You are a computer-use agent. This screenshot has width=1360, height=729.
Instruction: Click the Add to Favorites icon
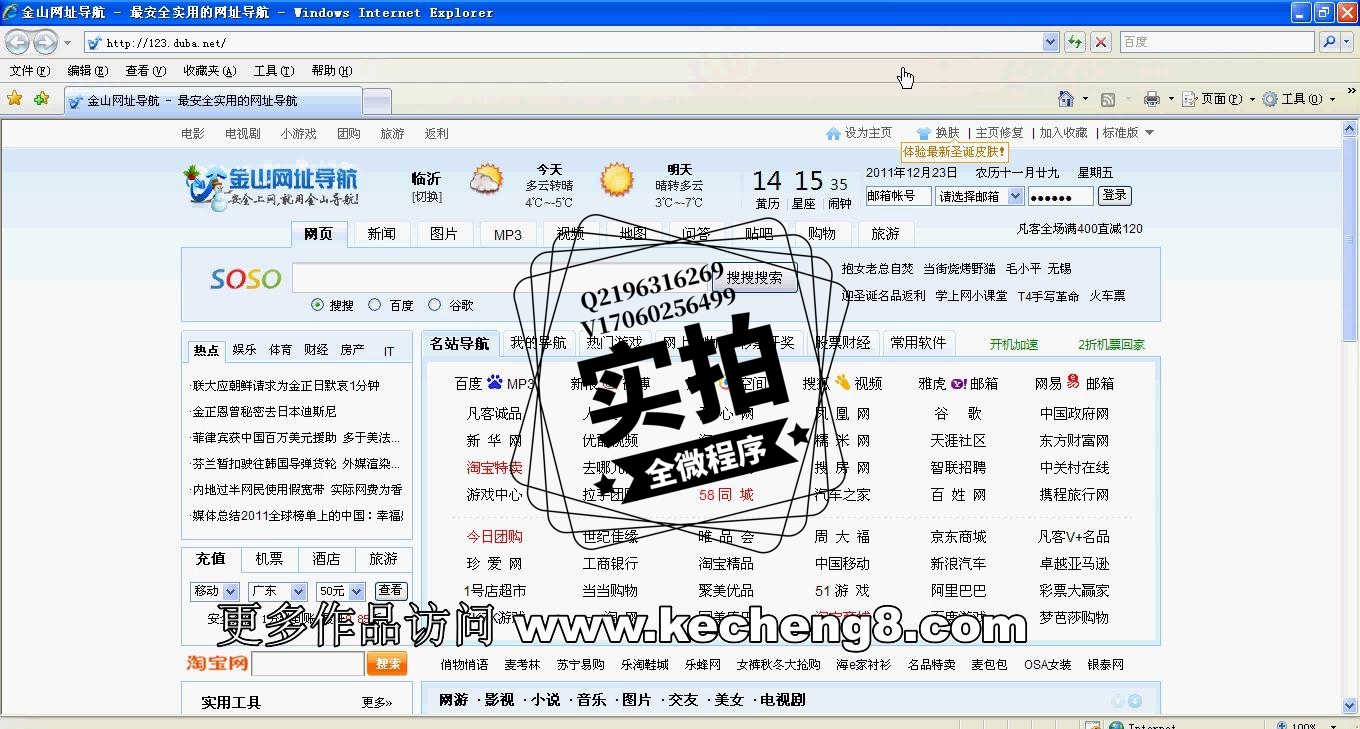41,98
